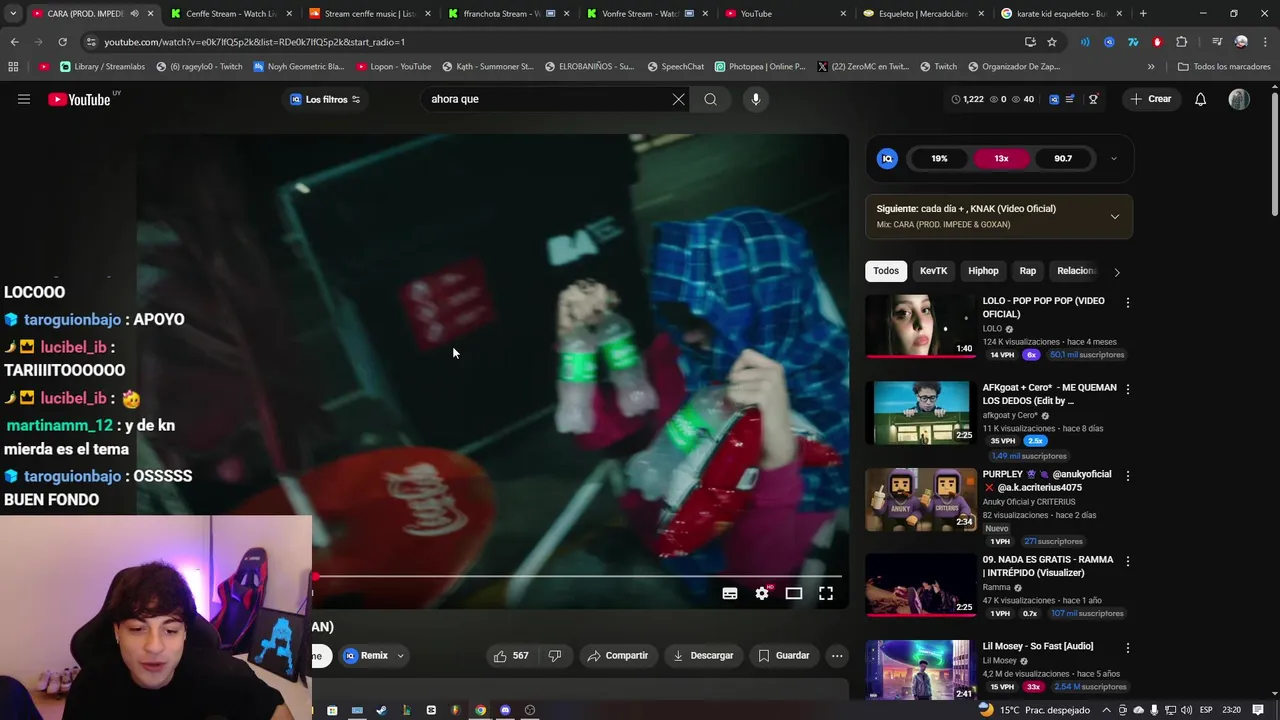This screenshot has width=1280, height=720.
Task: Open the YouTube hamburger guide menu
Action: coord(24,99)
